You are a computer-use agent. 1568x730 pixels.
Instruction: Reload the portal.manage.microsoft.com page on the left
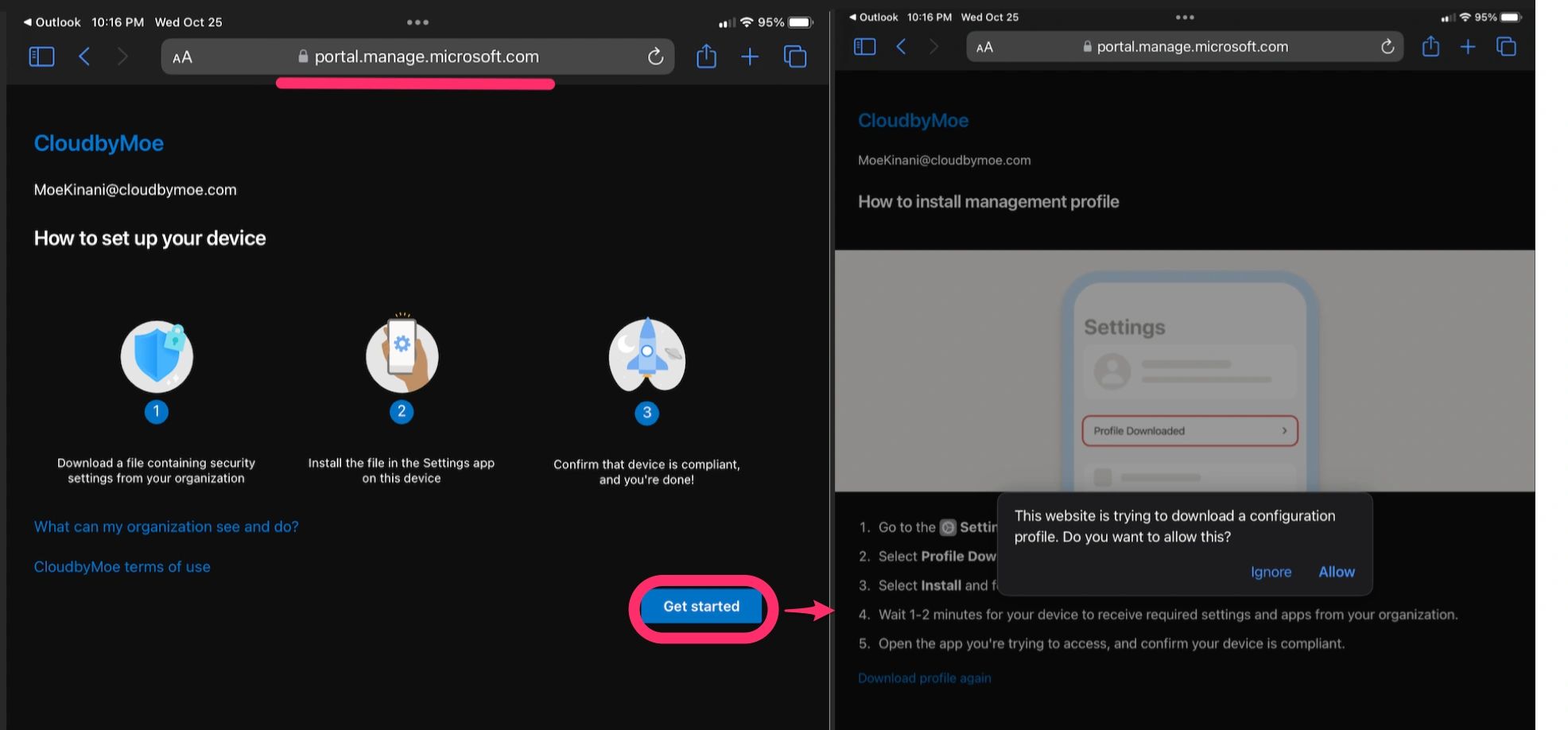[654, 56]
